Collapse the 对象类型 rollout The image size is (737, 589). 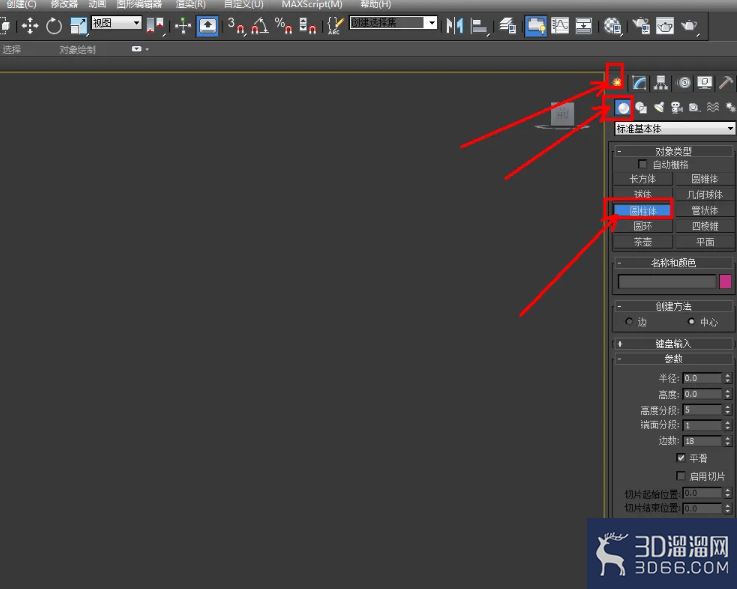pos(673,151)
